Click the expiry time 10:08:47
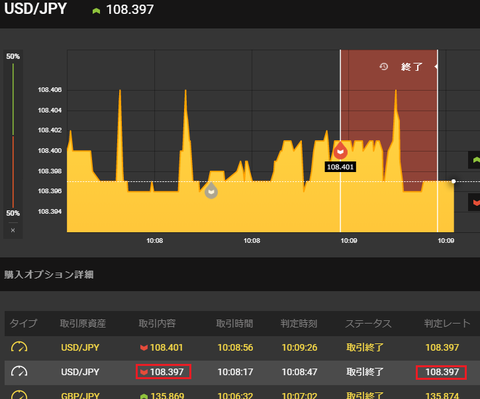The height and width of the screenshot is (399, 480). click(299, 372)
